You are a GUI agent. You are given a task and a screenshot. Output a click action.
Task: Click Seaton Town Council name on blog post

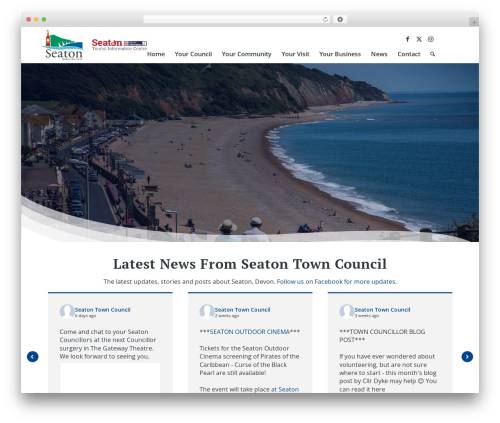[382, 310]
